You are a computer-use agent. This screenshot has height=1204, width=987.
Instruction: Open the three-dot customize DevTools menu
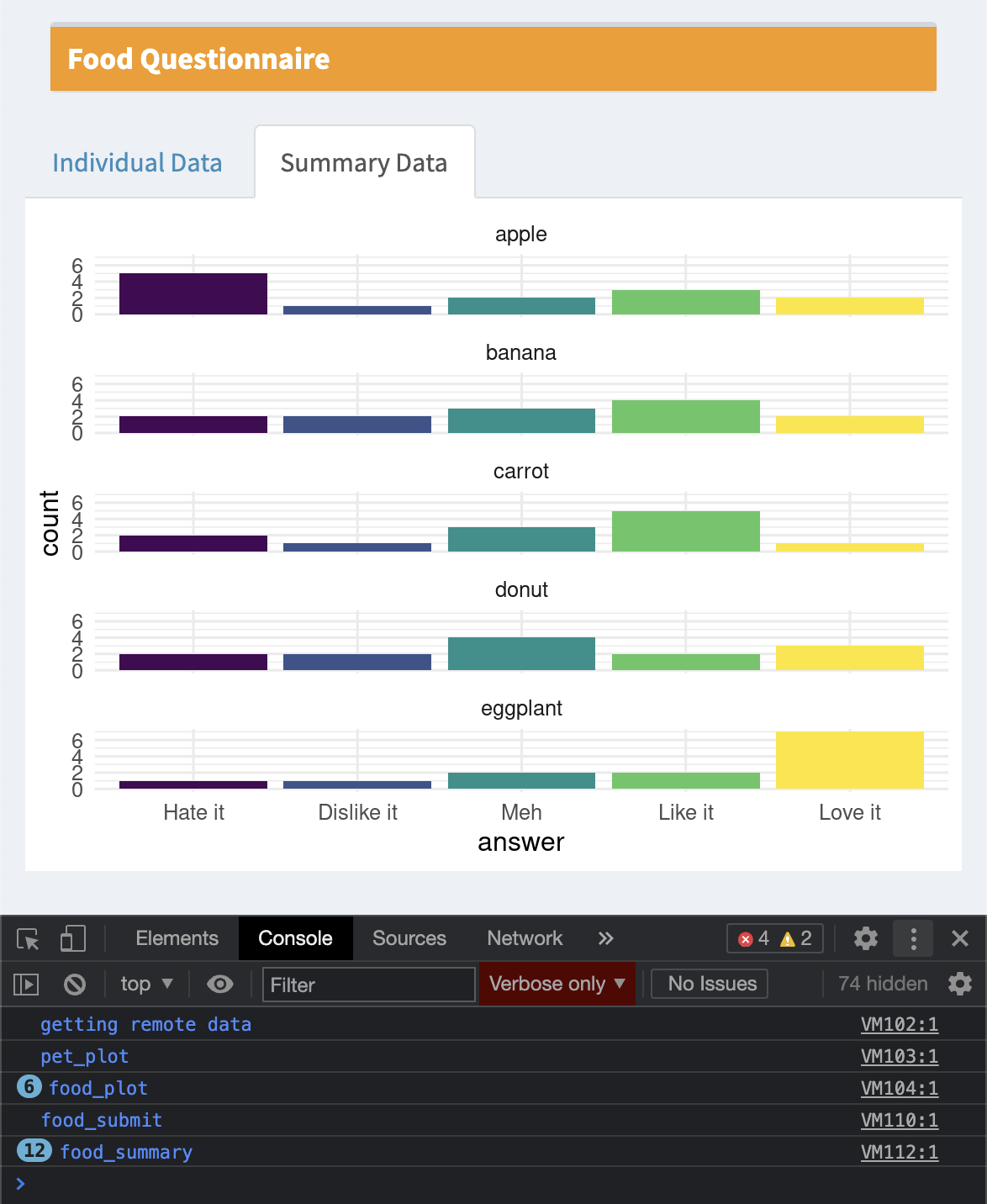coord(913,938)
